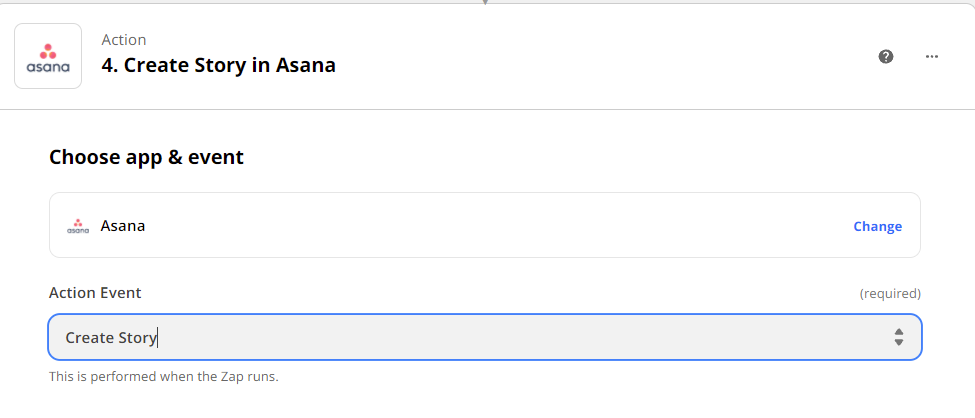Screen dimensions: 975x418
Task: Open the Action Event dropdown
Action: click(x=485, y=337)
